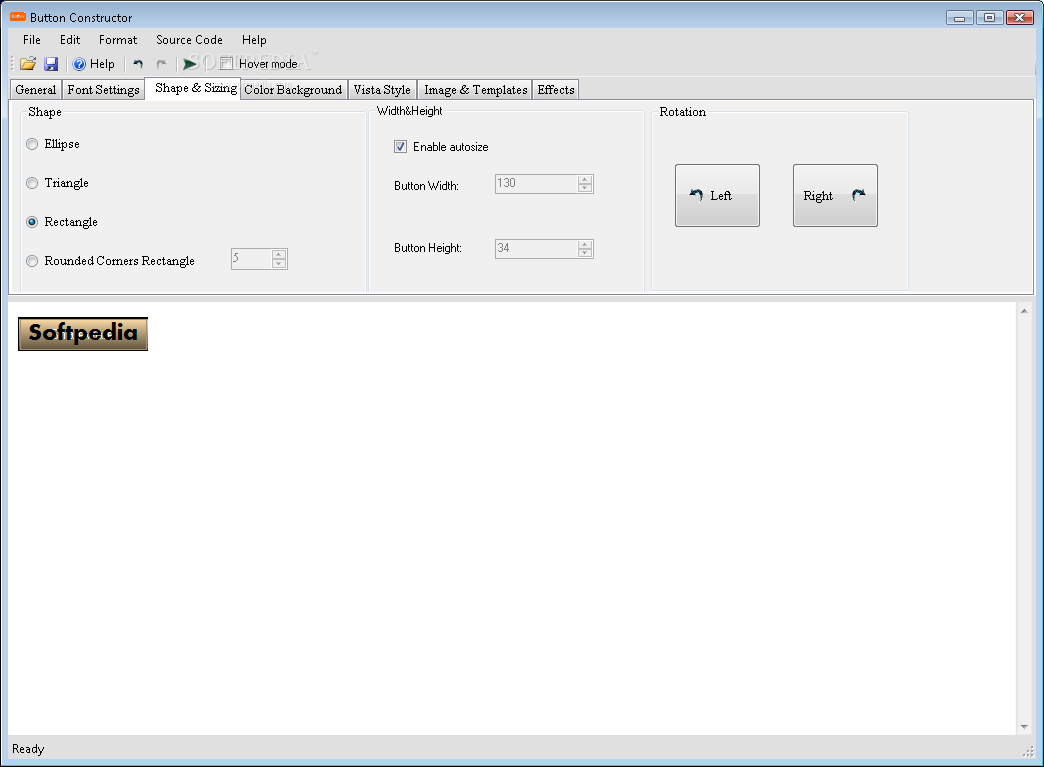Switch to the General tab
1044x767 pixels.
tap(36, 90)
